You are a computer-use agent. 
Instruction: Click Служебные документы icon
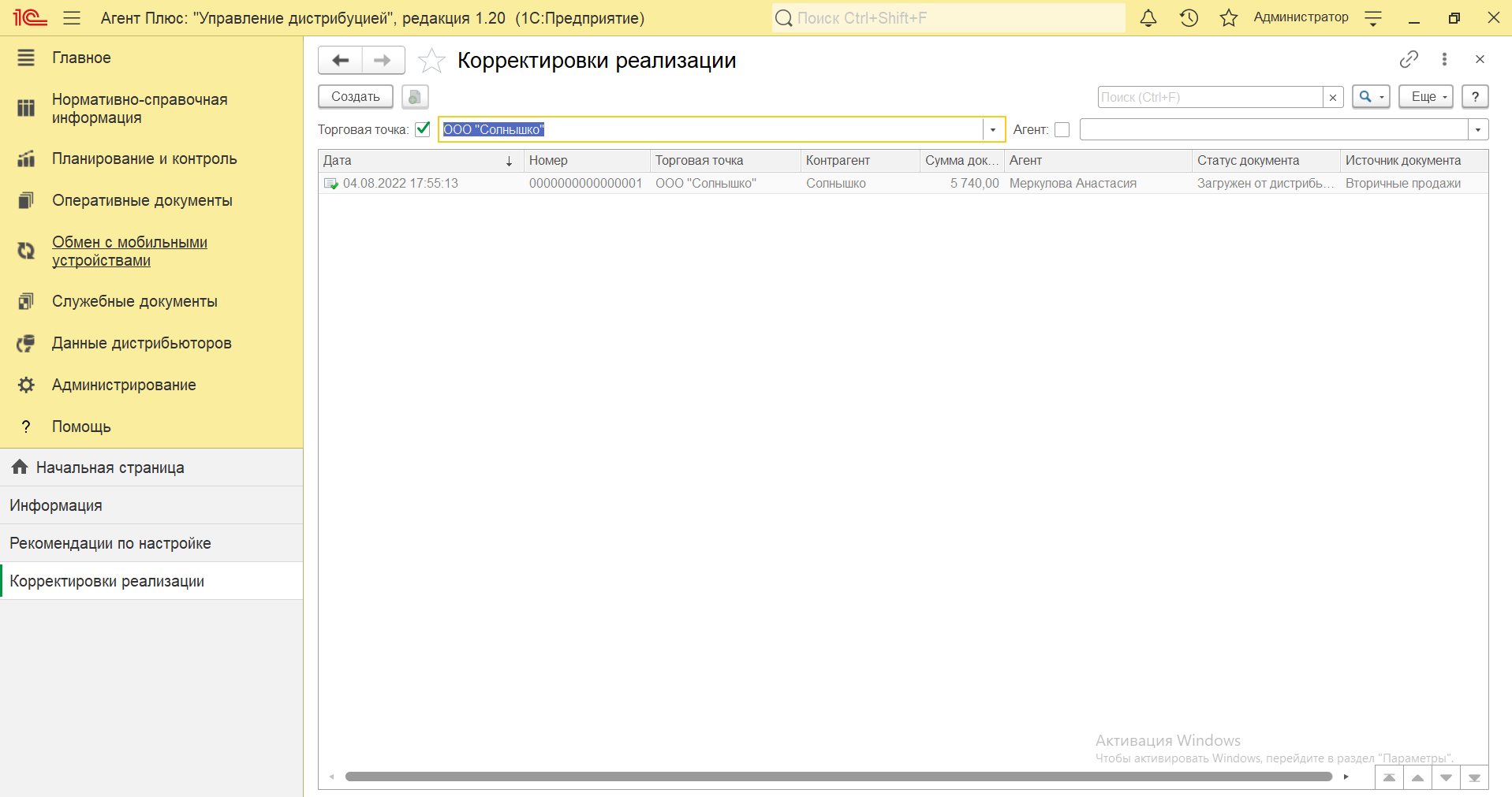pos(26,301)
